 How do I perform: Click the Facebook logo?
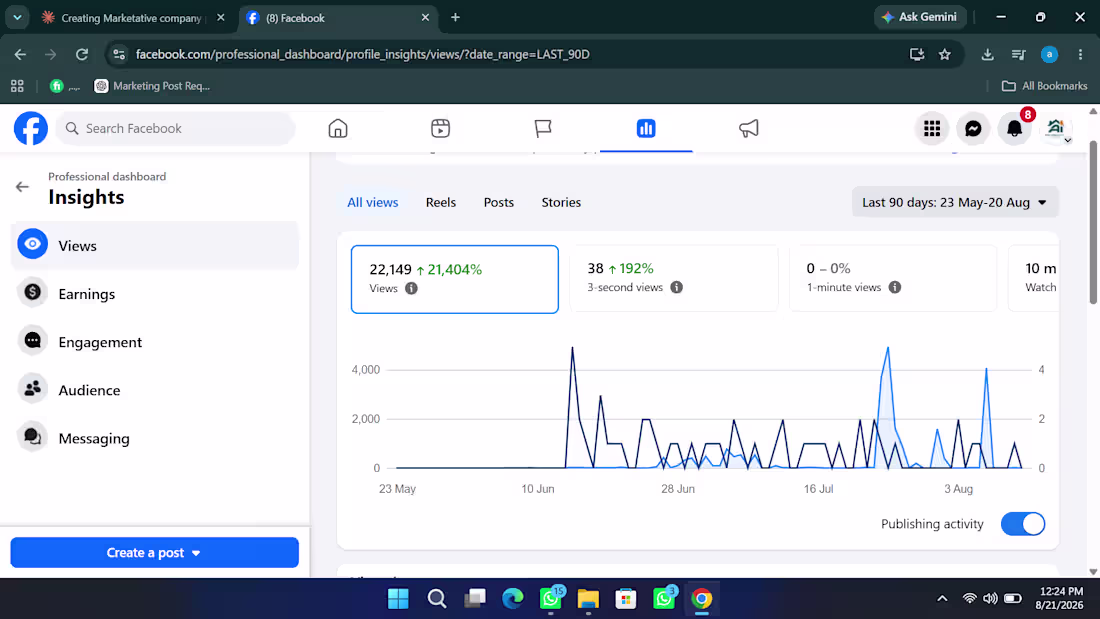click(x=31, y=128)
